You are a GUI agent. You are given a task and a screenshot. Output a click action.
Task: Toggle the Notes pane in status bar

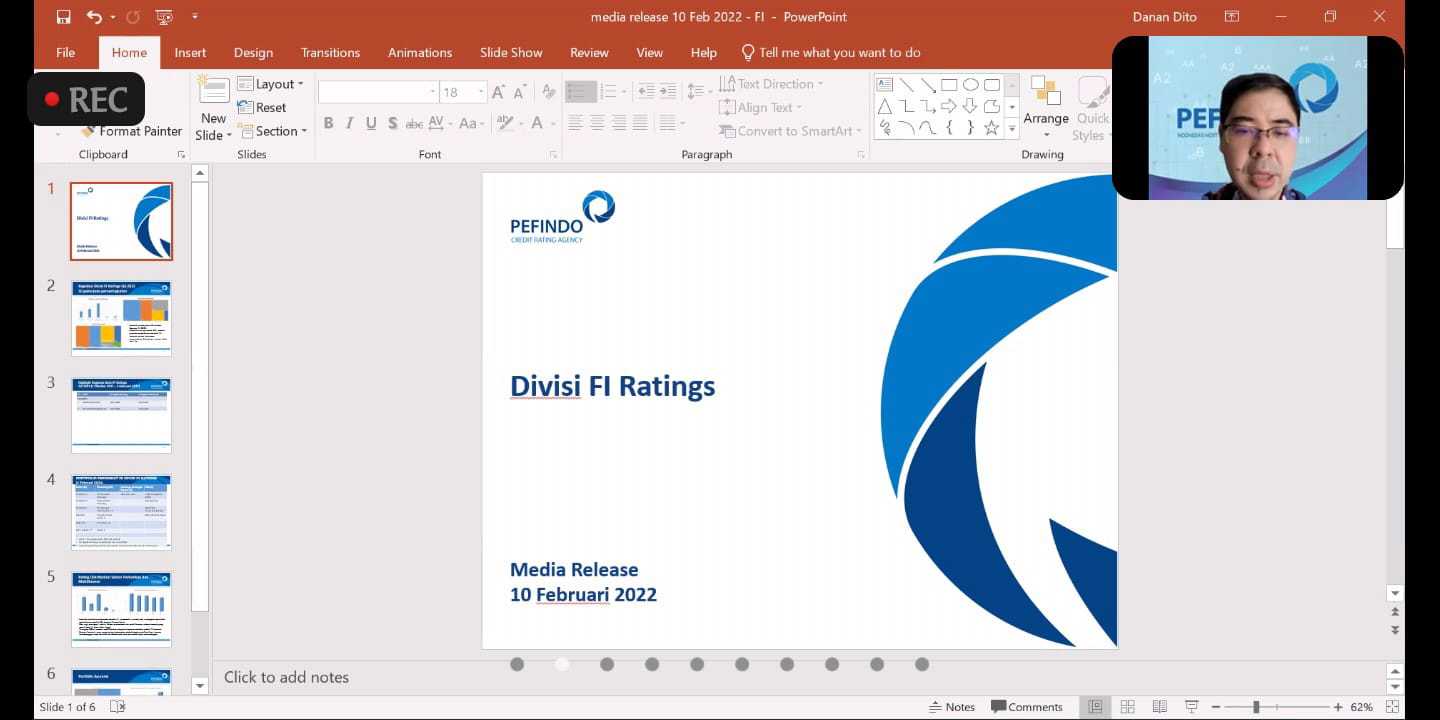click(x=952, y=707)
